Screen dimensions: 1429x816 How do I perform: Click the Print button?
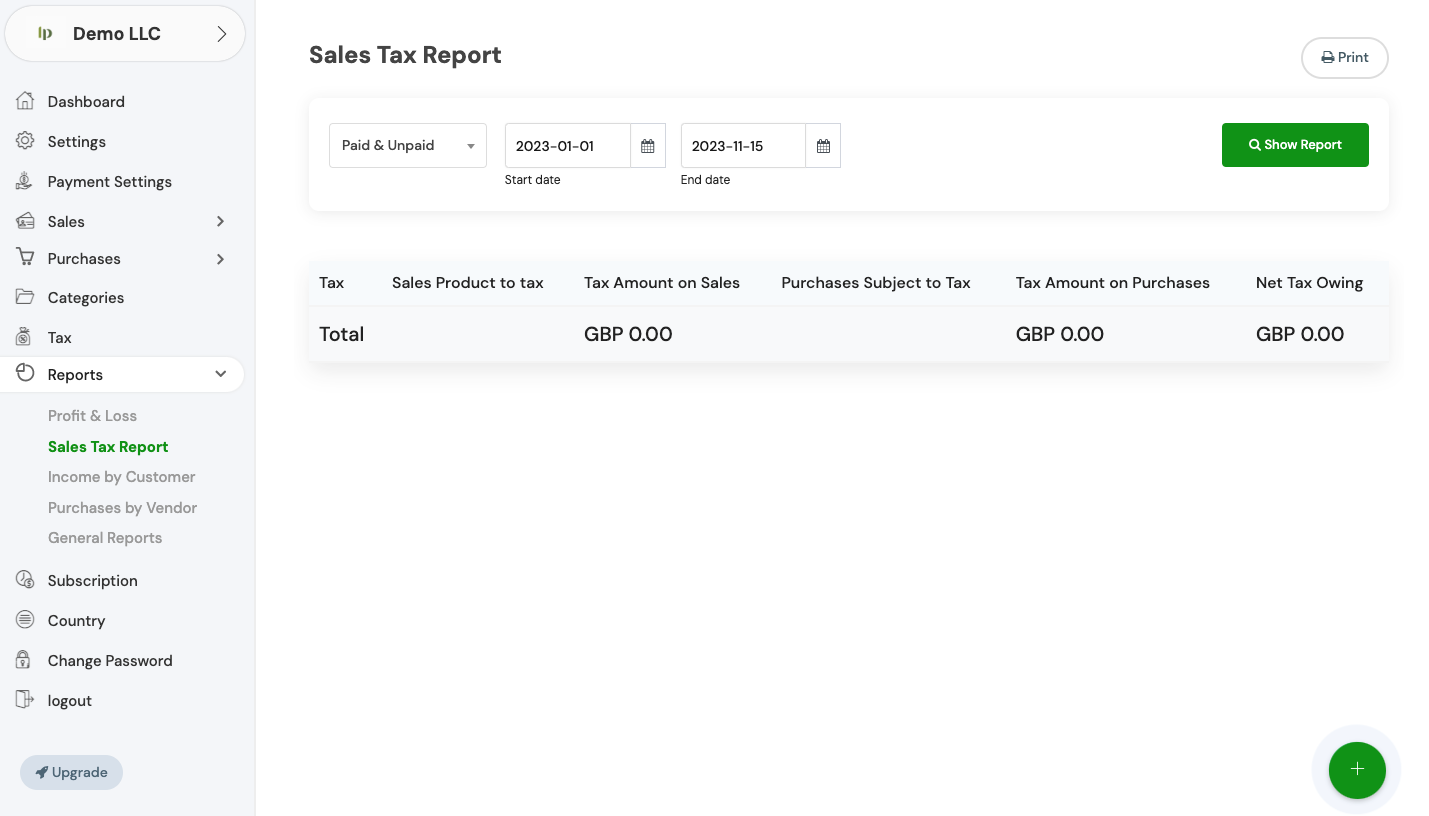1344,58
